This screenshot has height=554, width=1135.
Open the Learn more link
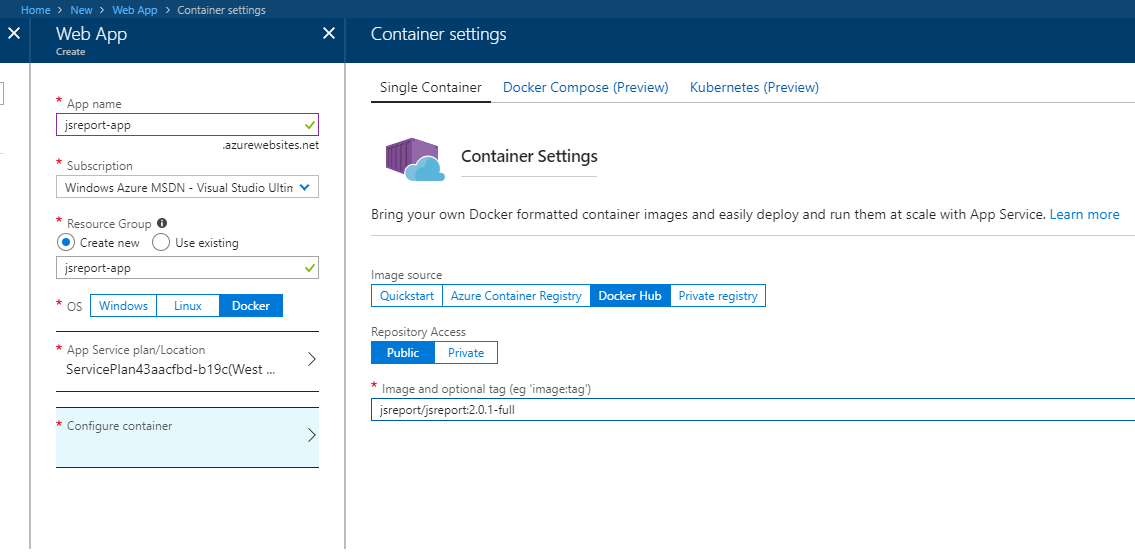pos(1084,214)
